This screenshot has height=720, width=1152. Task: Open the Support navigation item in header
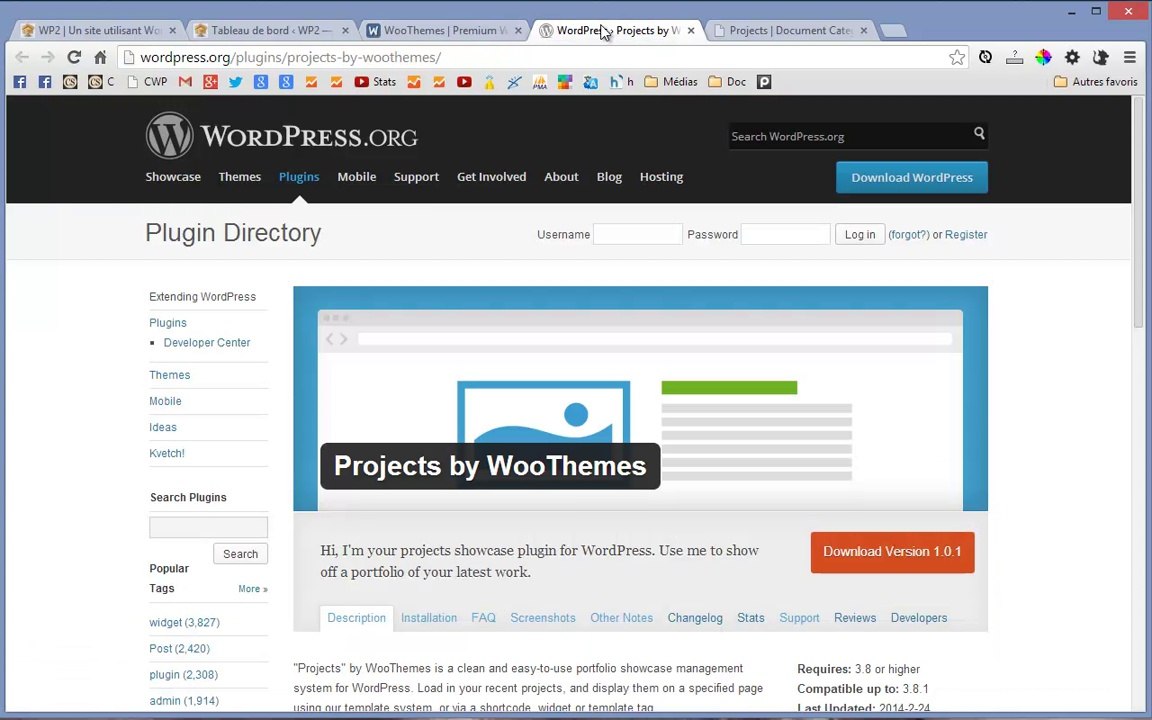tap(416, 177)
